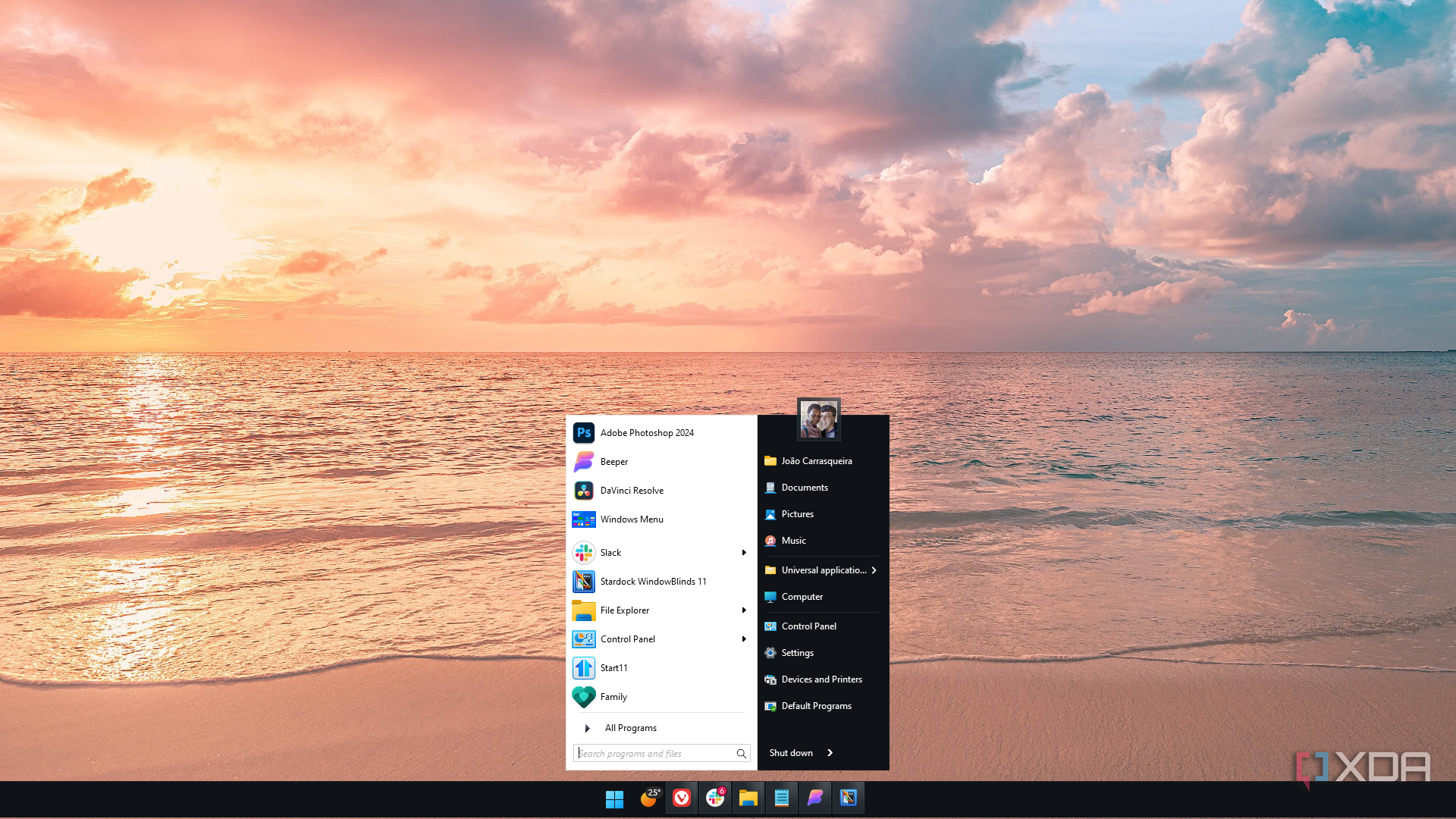
Task: Click the user account picture
Action: (x=818, y=419)
